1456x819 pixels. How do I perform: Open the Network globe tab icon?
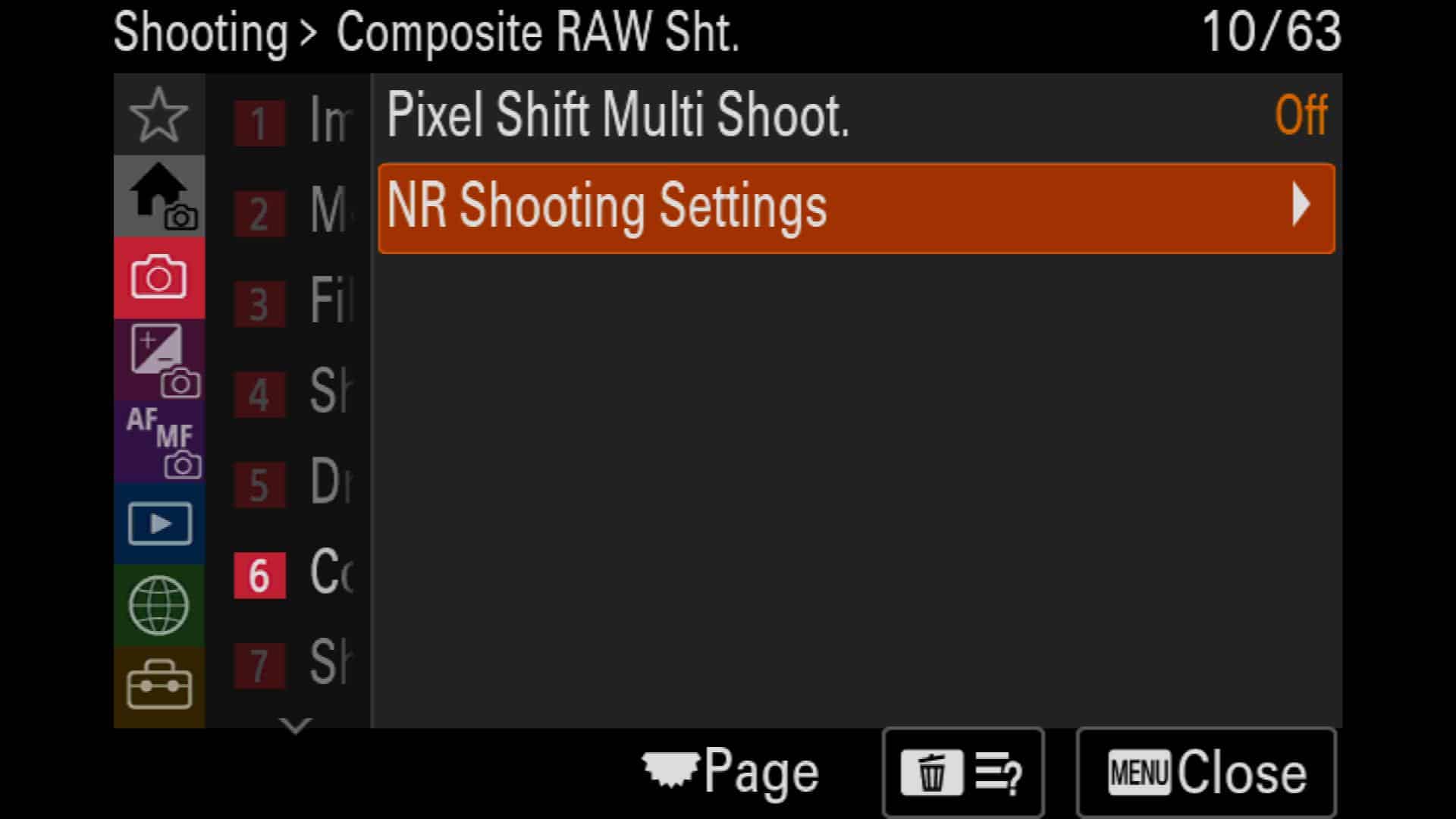coord(158,605)
